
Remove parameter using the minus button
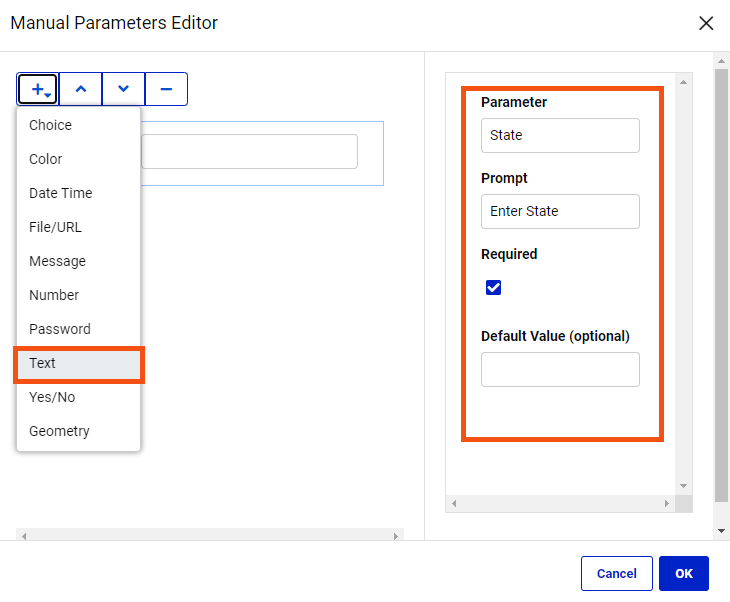point(166,89)
